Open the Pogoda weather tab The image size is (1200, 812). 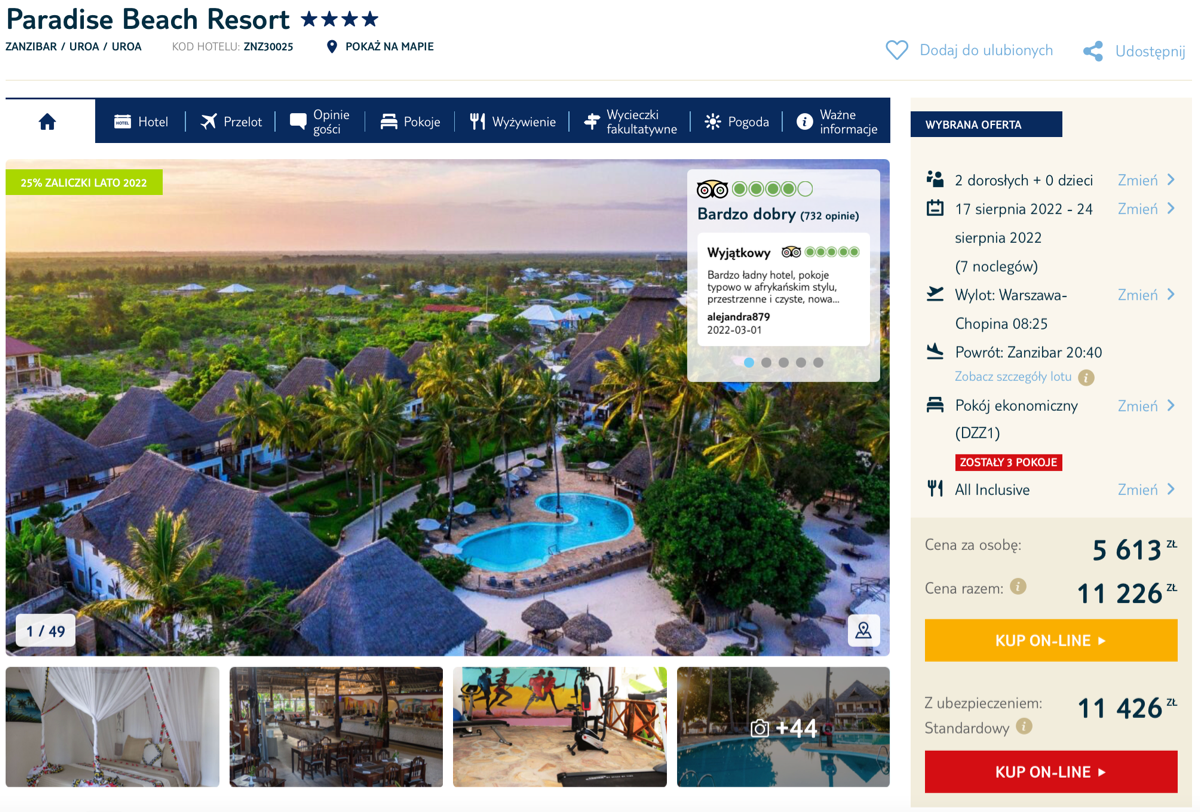tap(737, 122)
